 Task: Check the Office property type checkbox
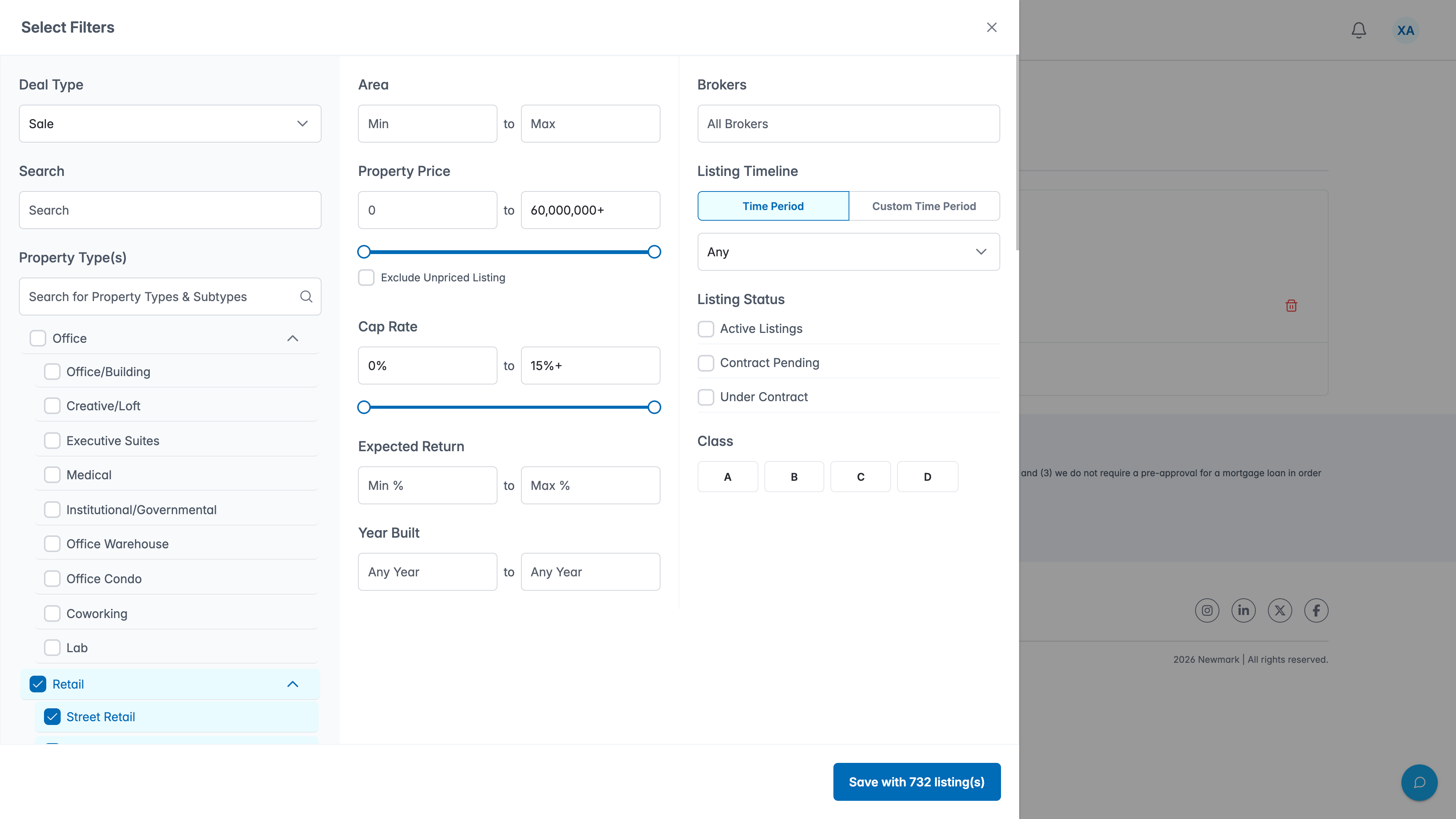click(x=38, y=338)
